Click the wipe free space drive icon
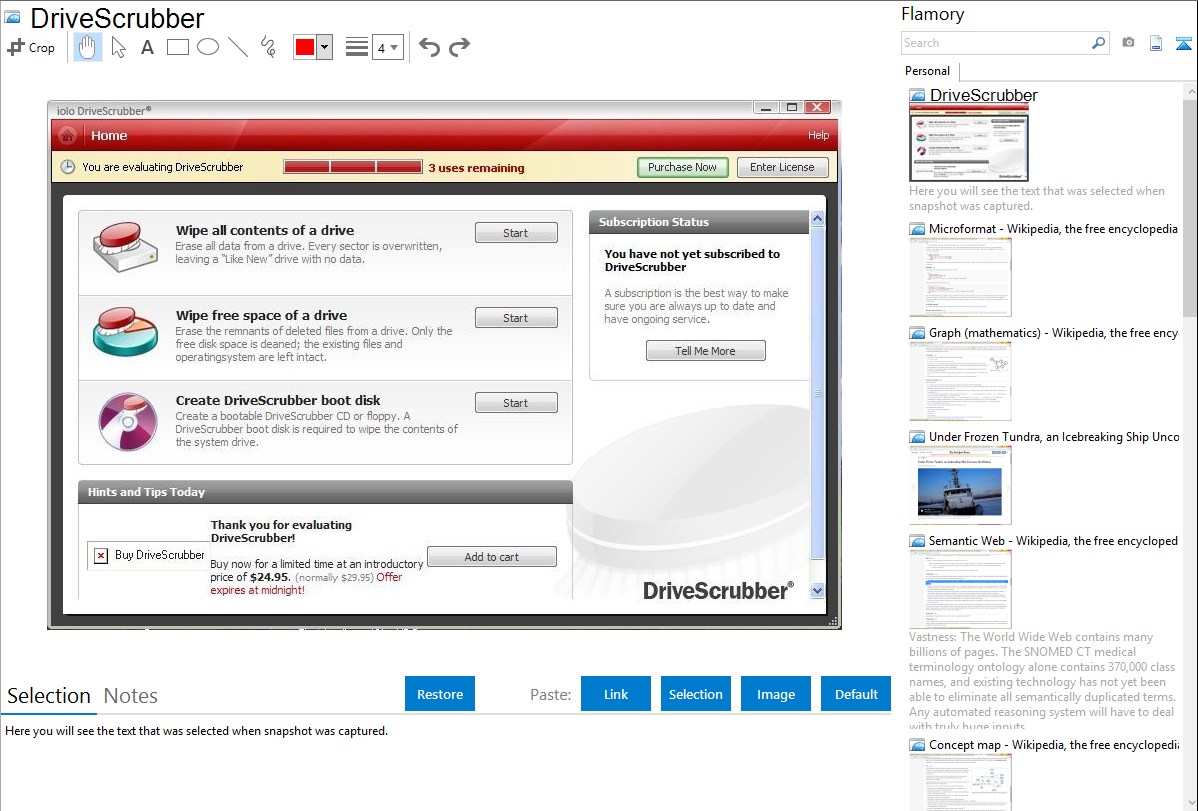This screenshot has width=1198, height=811. (x=125, y=332)
